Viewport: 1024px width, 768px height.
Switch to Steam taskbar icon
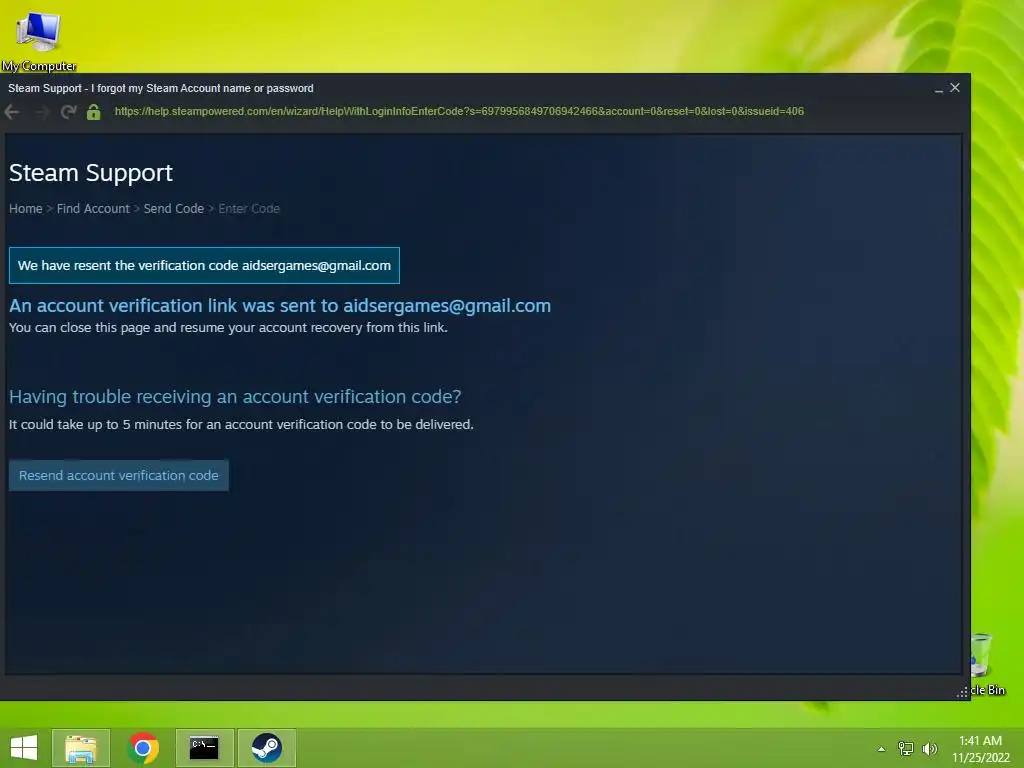266,748
